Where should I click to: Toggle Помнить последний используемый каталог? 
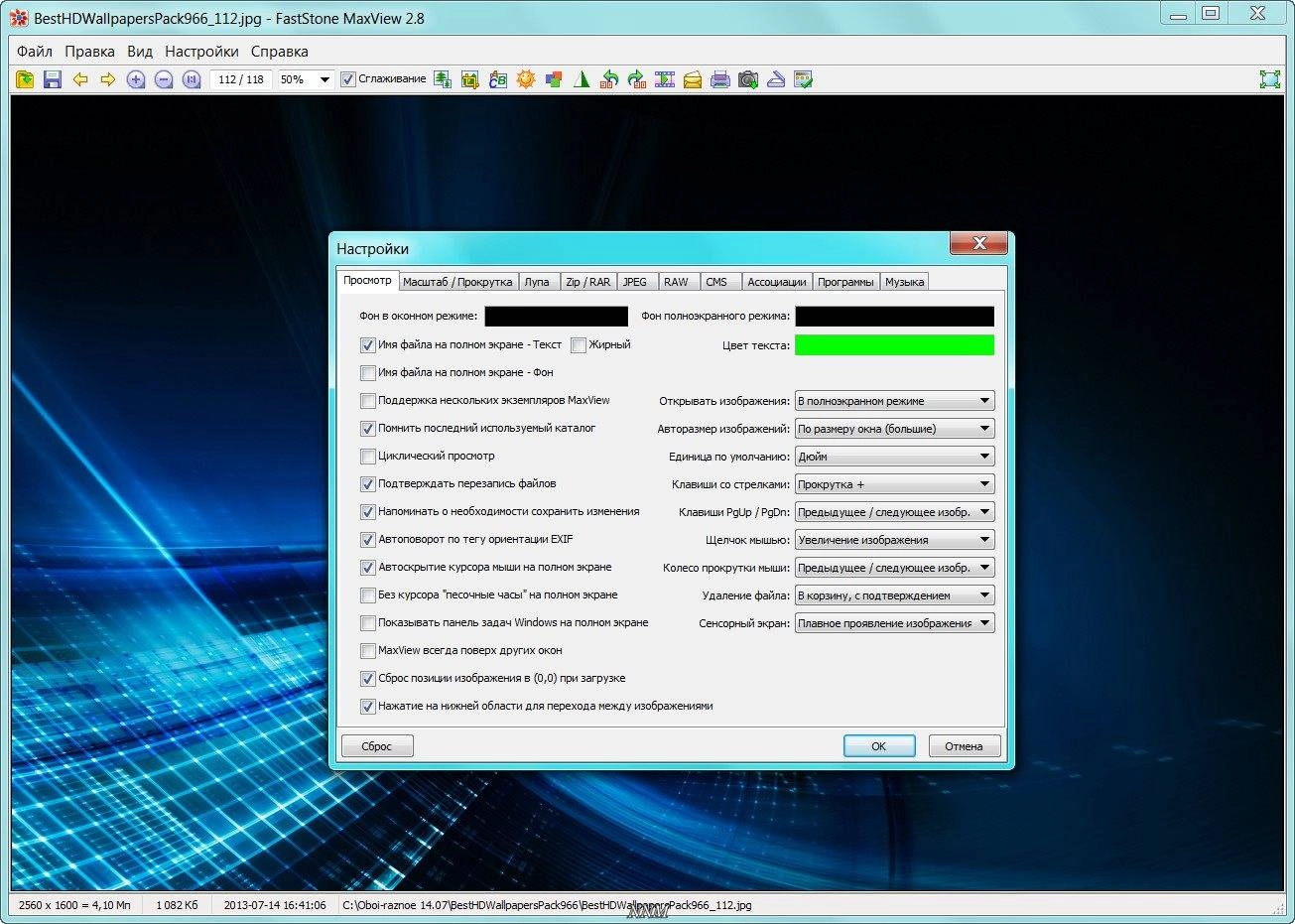(368, 429)
